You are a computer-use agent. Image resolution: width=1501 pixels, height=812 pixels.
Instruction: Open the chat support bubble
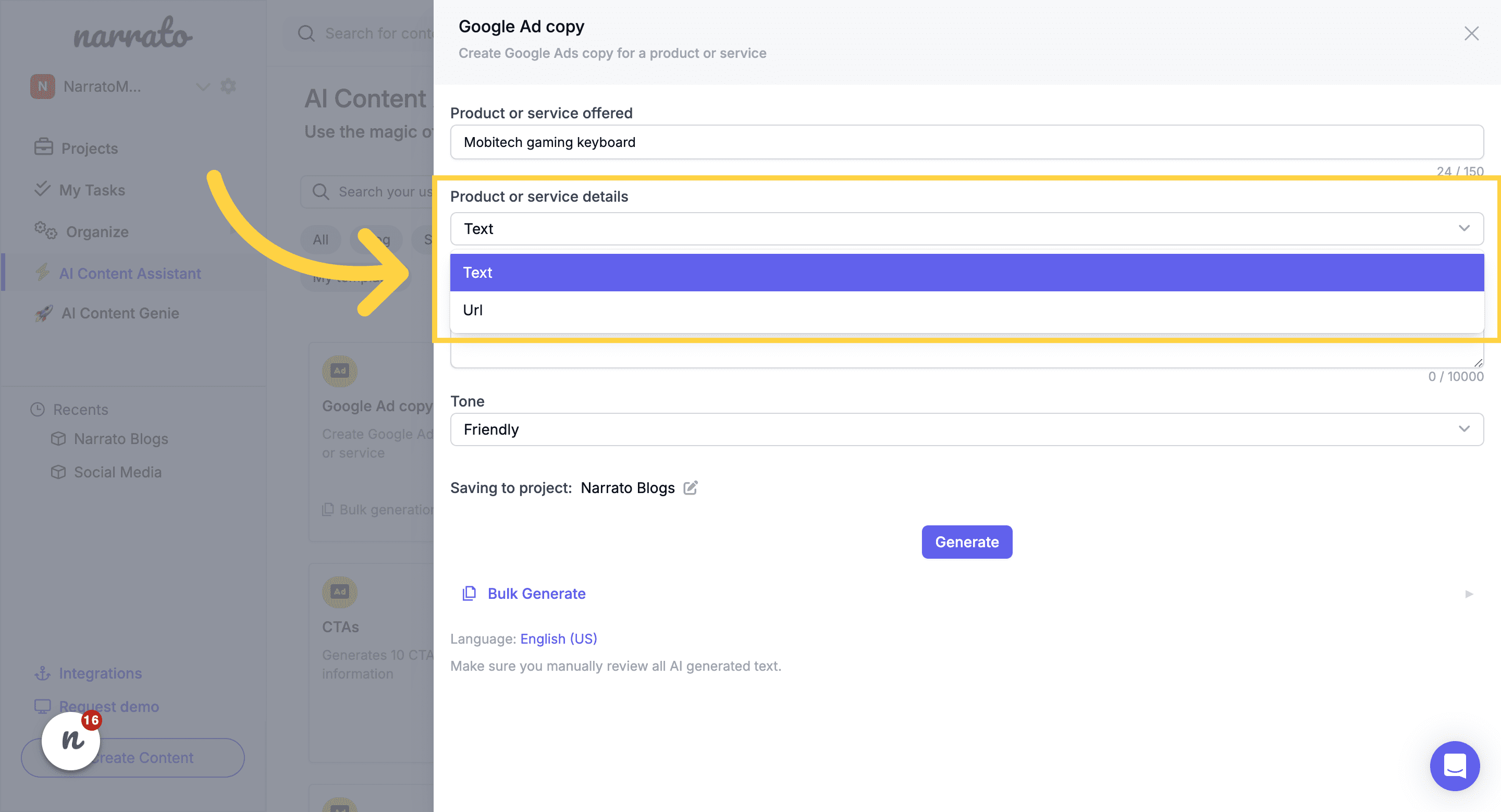1455,766
